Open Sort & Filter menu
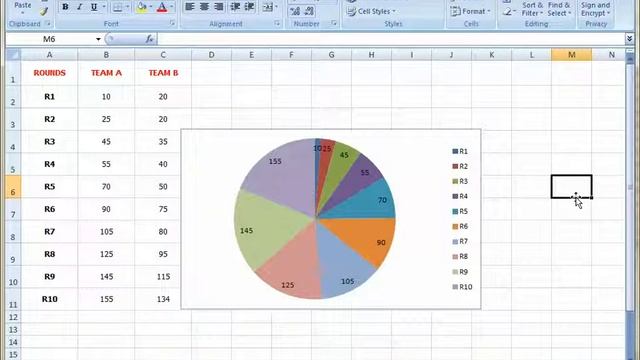 tap(533, 9)
